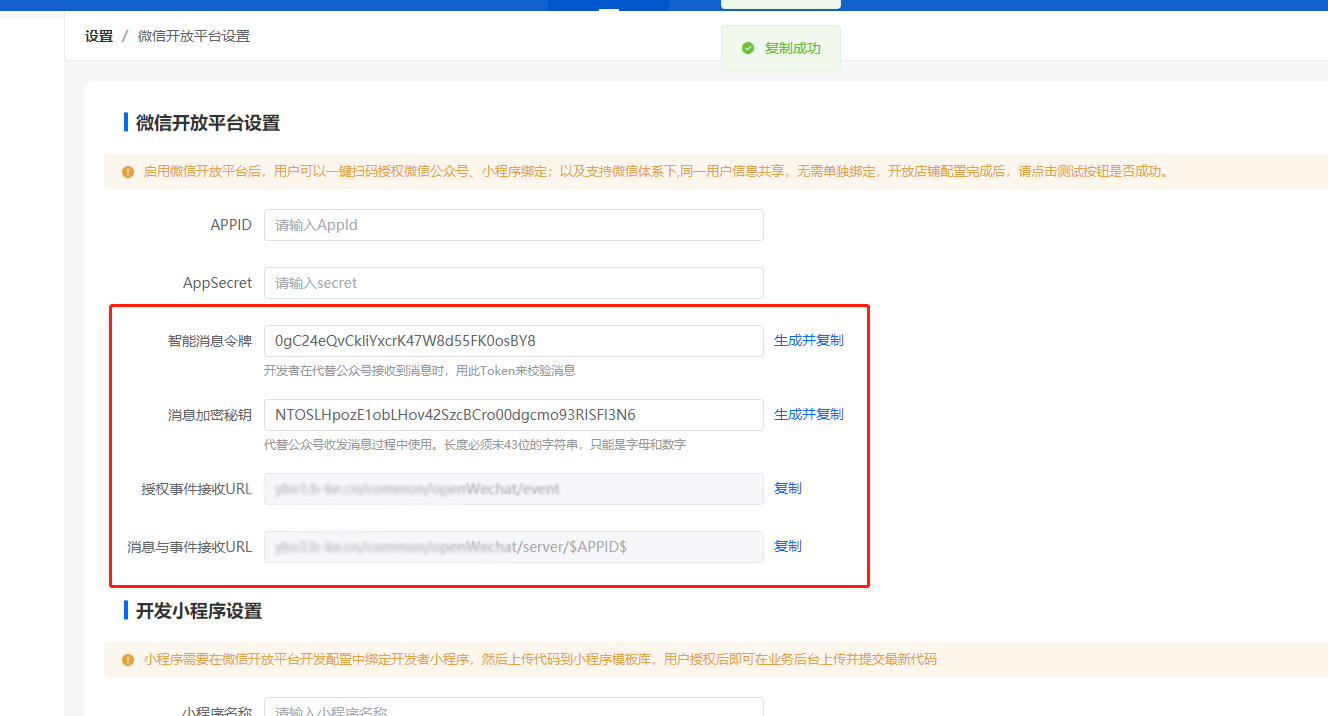Click the 消息与事件接收URL field label
The width and height of the screenshot is (1328, 716).
coord(190,547)
